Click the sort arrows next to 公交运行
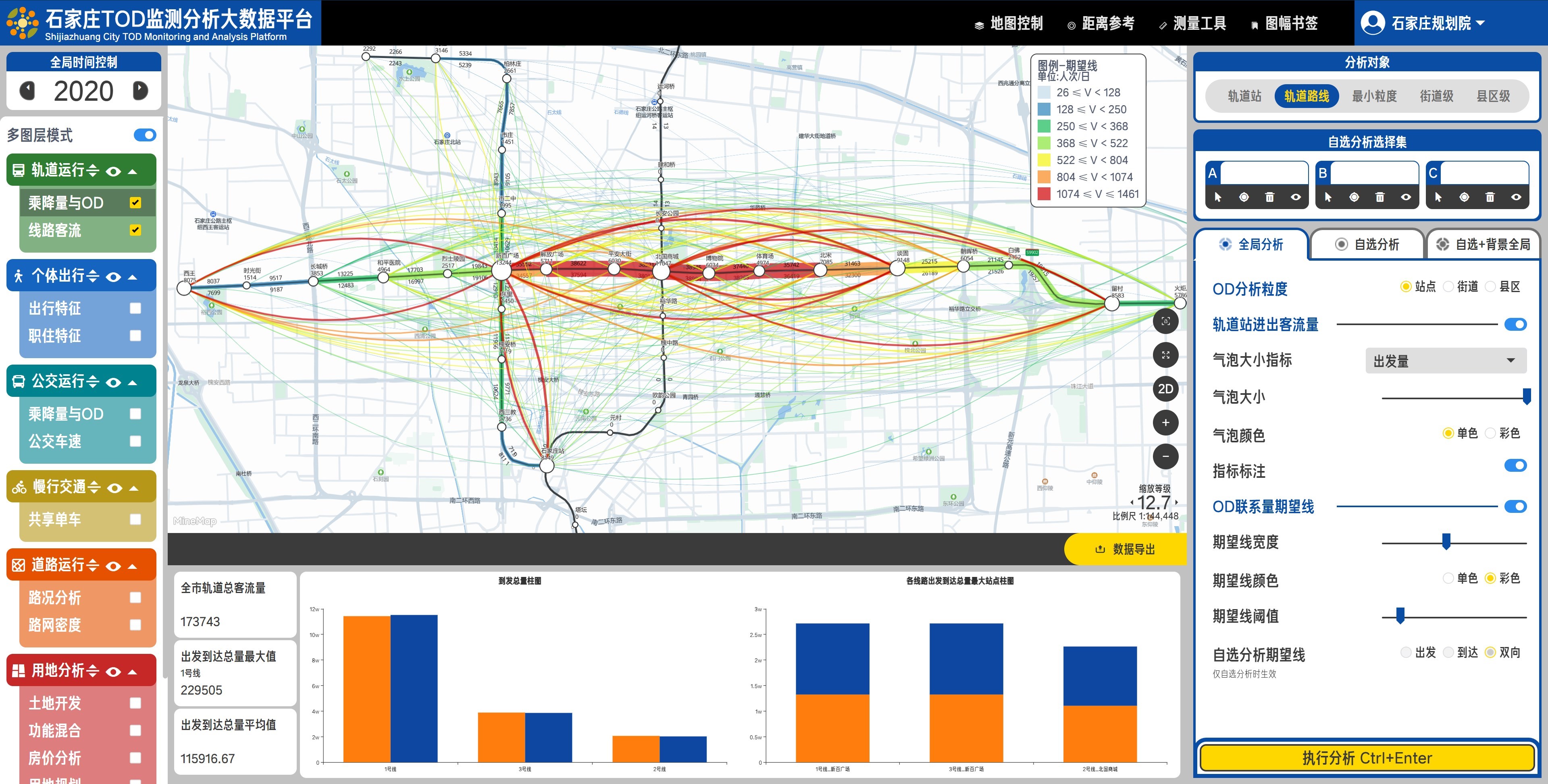Image resolution: width=1548 pixels, height=784 pixels. coord(93,382)
